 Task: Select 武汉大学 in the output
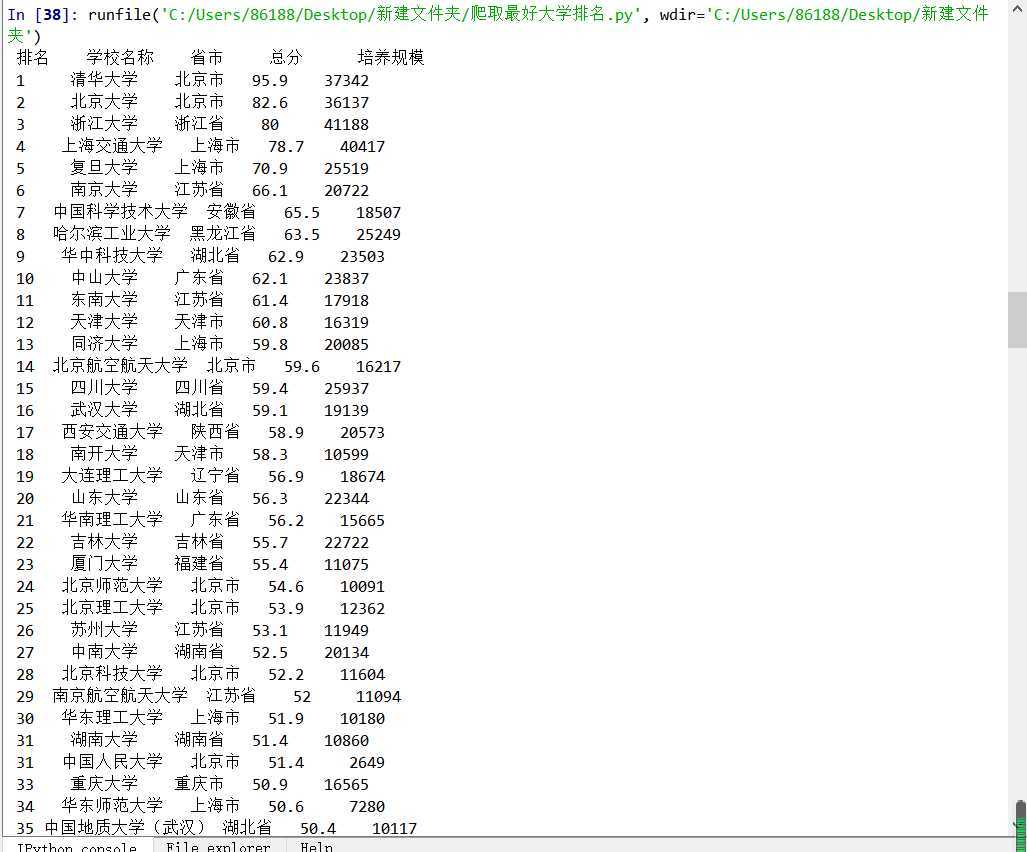coord(104,410)
